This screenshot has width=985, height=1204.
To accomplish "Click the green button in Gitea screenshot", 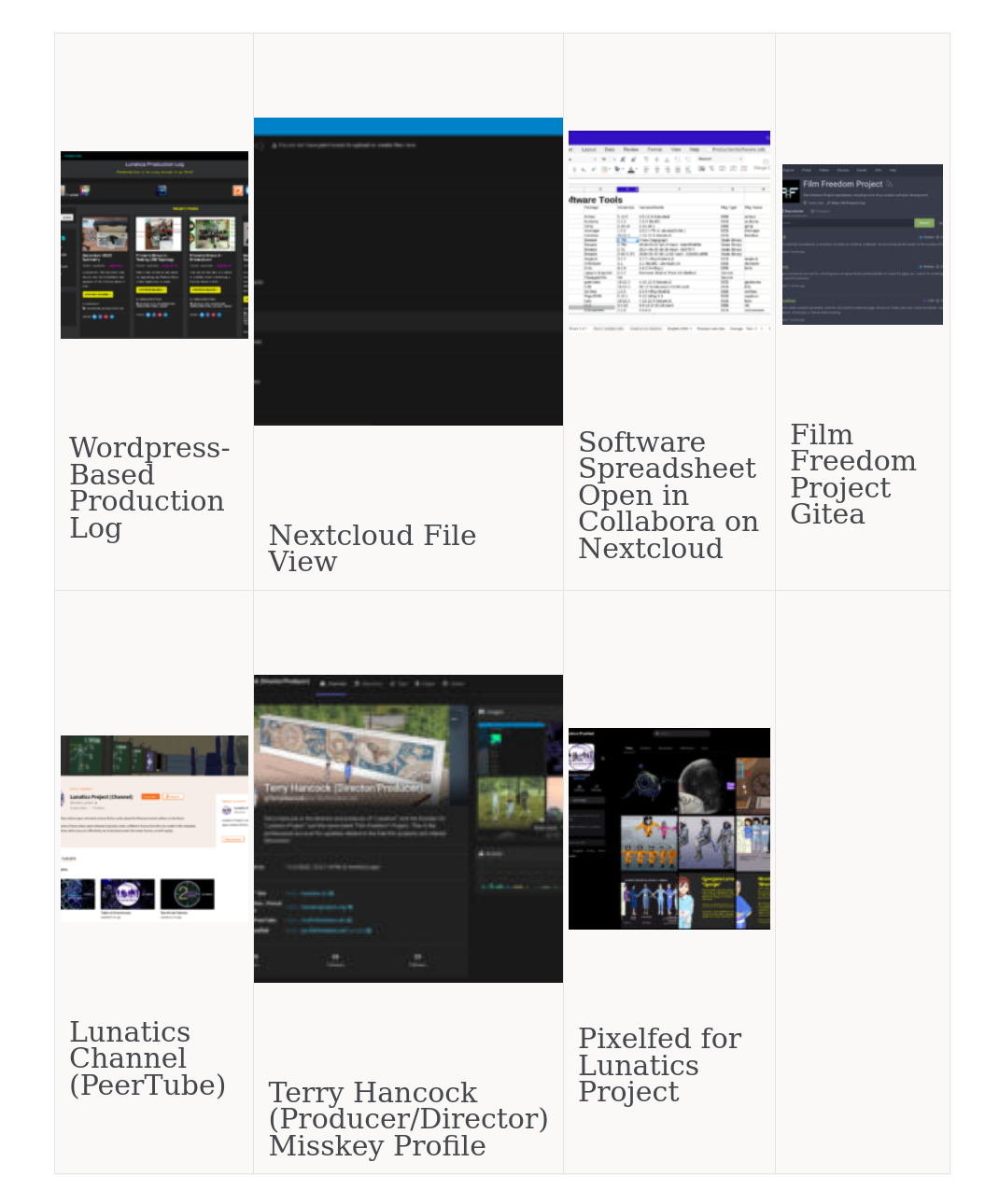I will [x=923, y=223].
